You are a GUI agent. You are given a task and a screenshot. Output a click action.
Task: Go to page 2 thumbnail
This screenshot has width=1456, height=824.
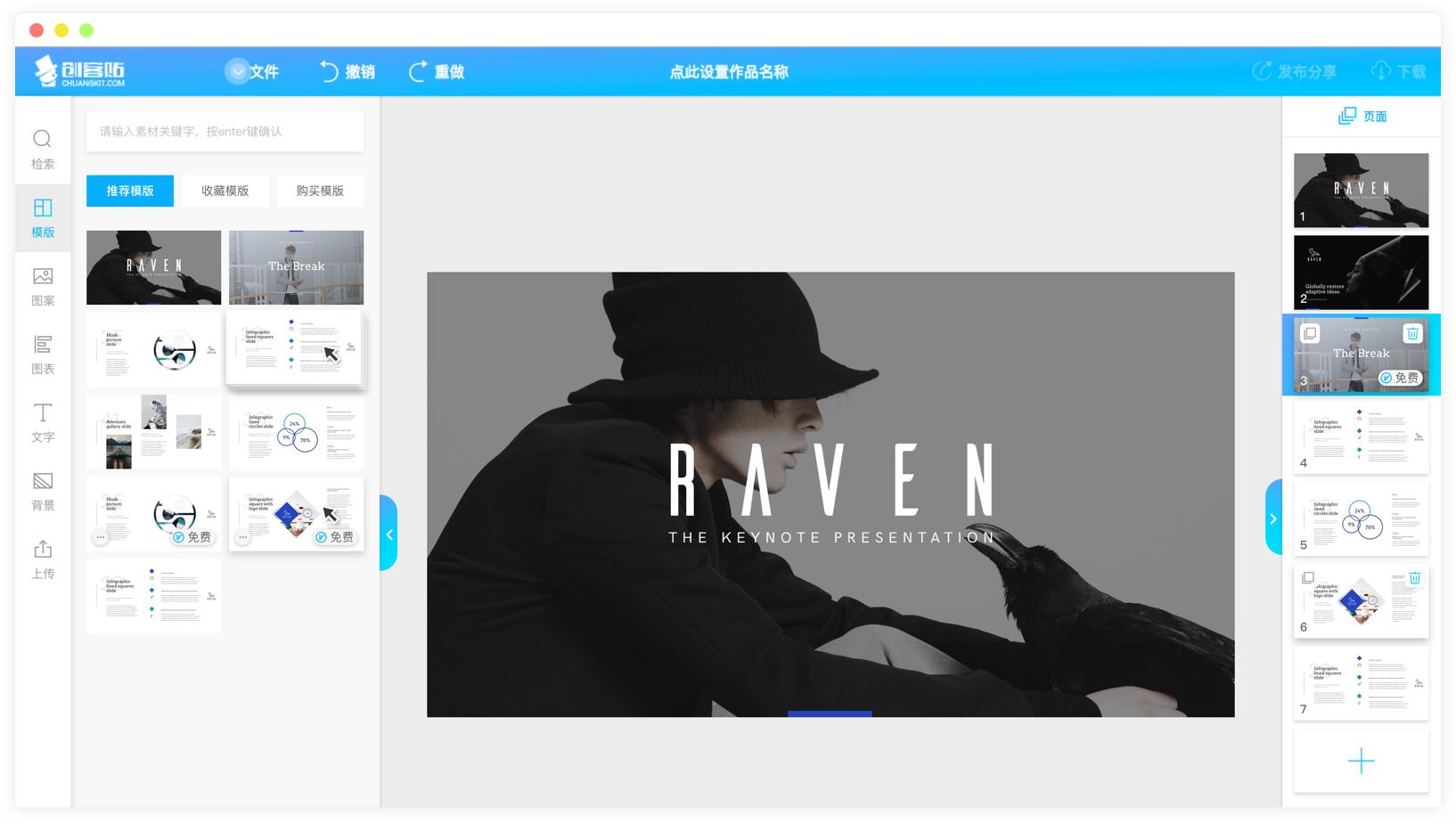1361,273
